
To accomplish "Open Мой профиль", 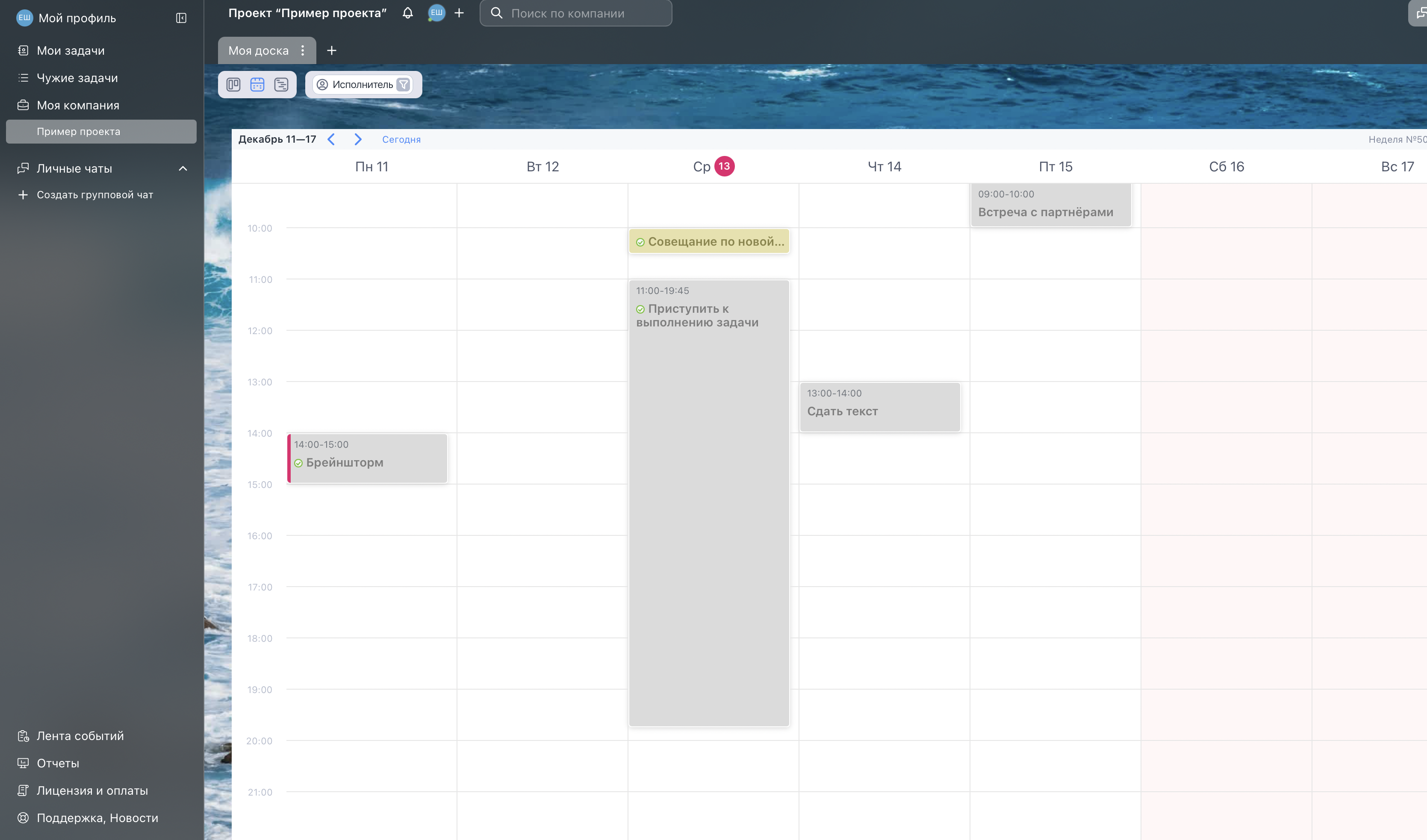I will (x=77, y=18).
